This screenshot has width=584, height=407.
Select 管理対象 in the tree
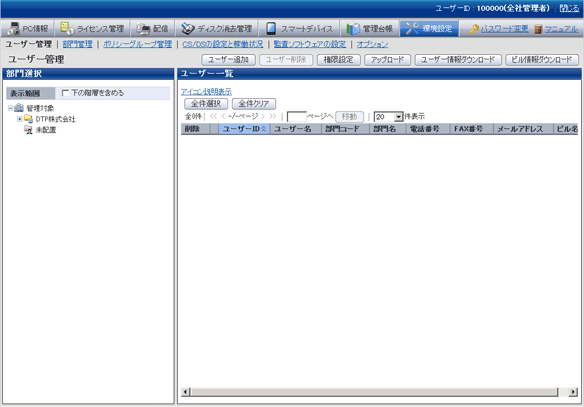coord(40,108)
